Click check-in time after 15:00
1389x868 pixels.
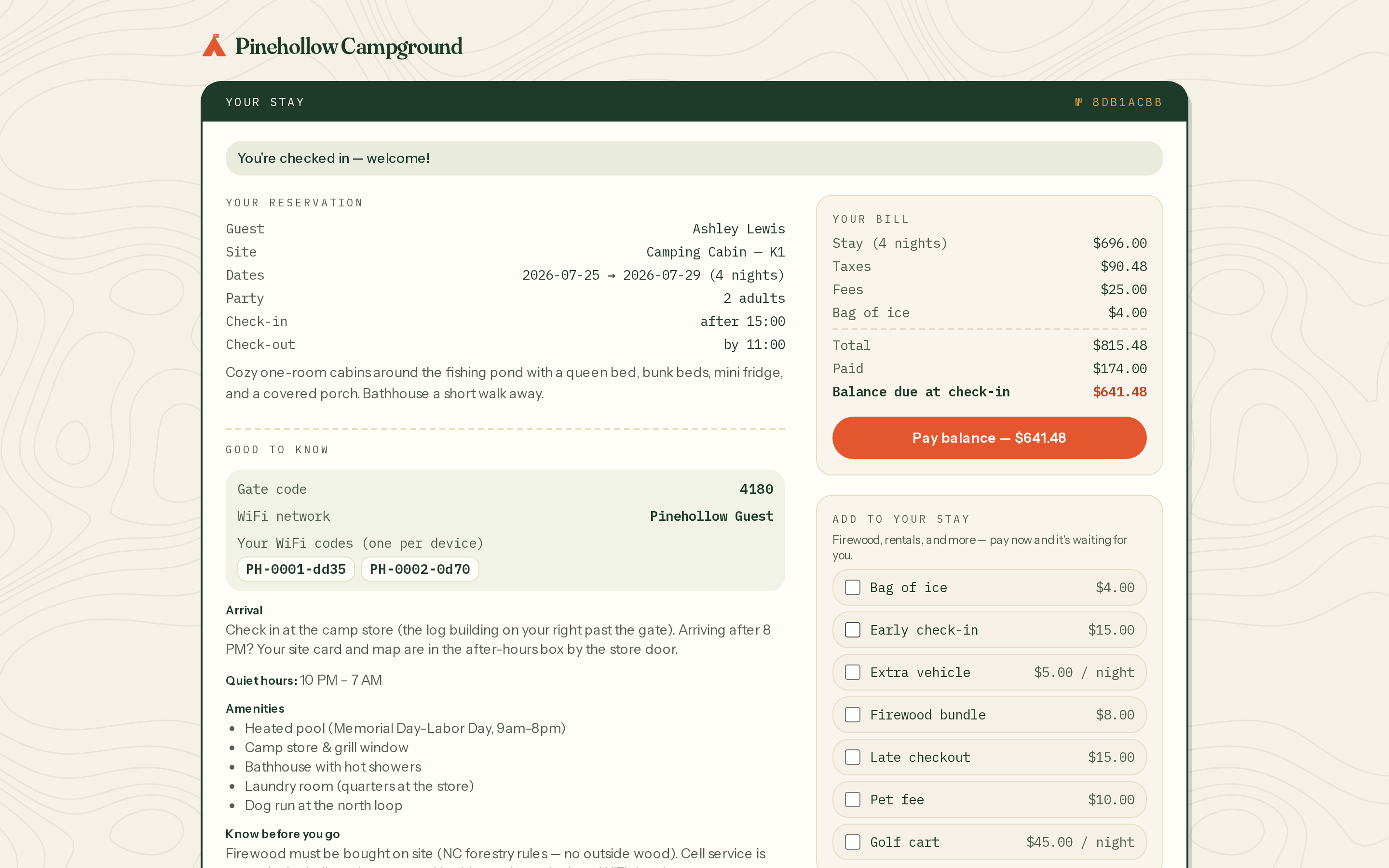pos(742,322)
